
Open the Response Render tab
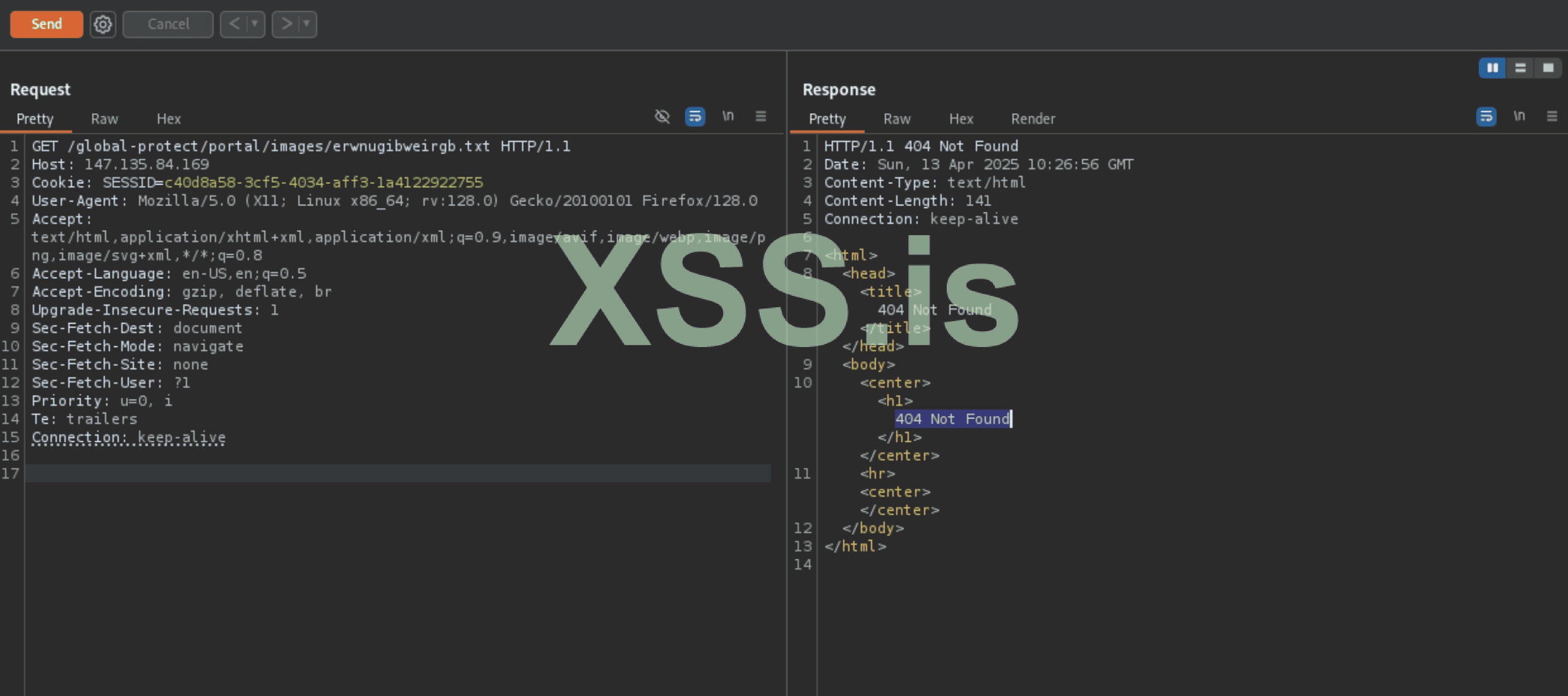pos(1033,119)
